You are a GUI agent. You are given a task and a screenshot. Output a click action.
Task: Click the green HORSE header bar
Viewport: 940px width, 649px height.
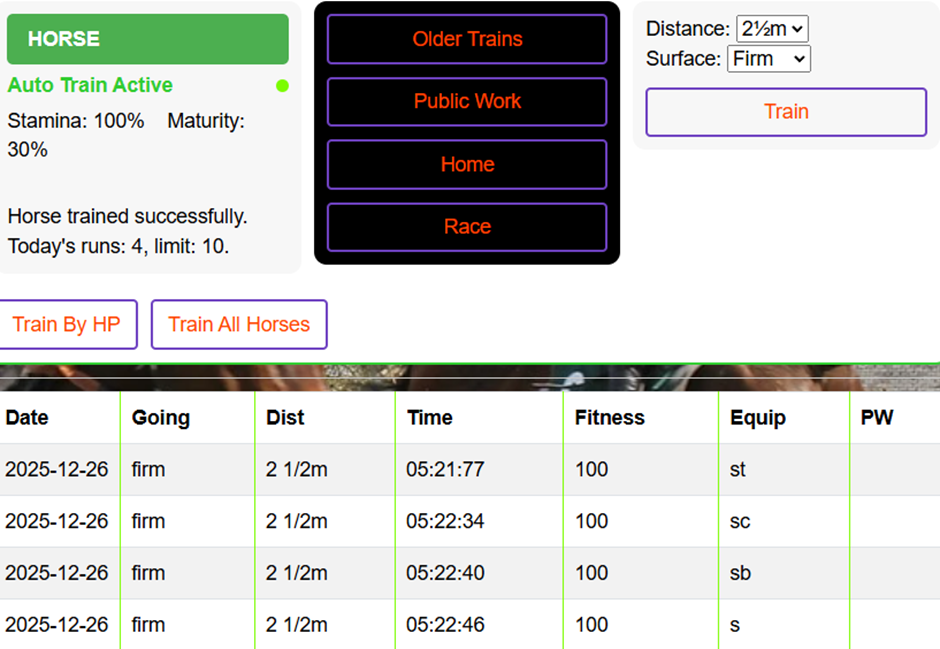click(148, 39)
